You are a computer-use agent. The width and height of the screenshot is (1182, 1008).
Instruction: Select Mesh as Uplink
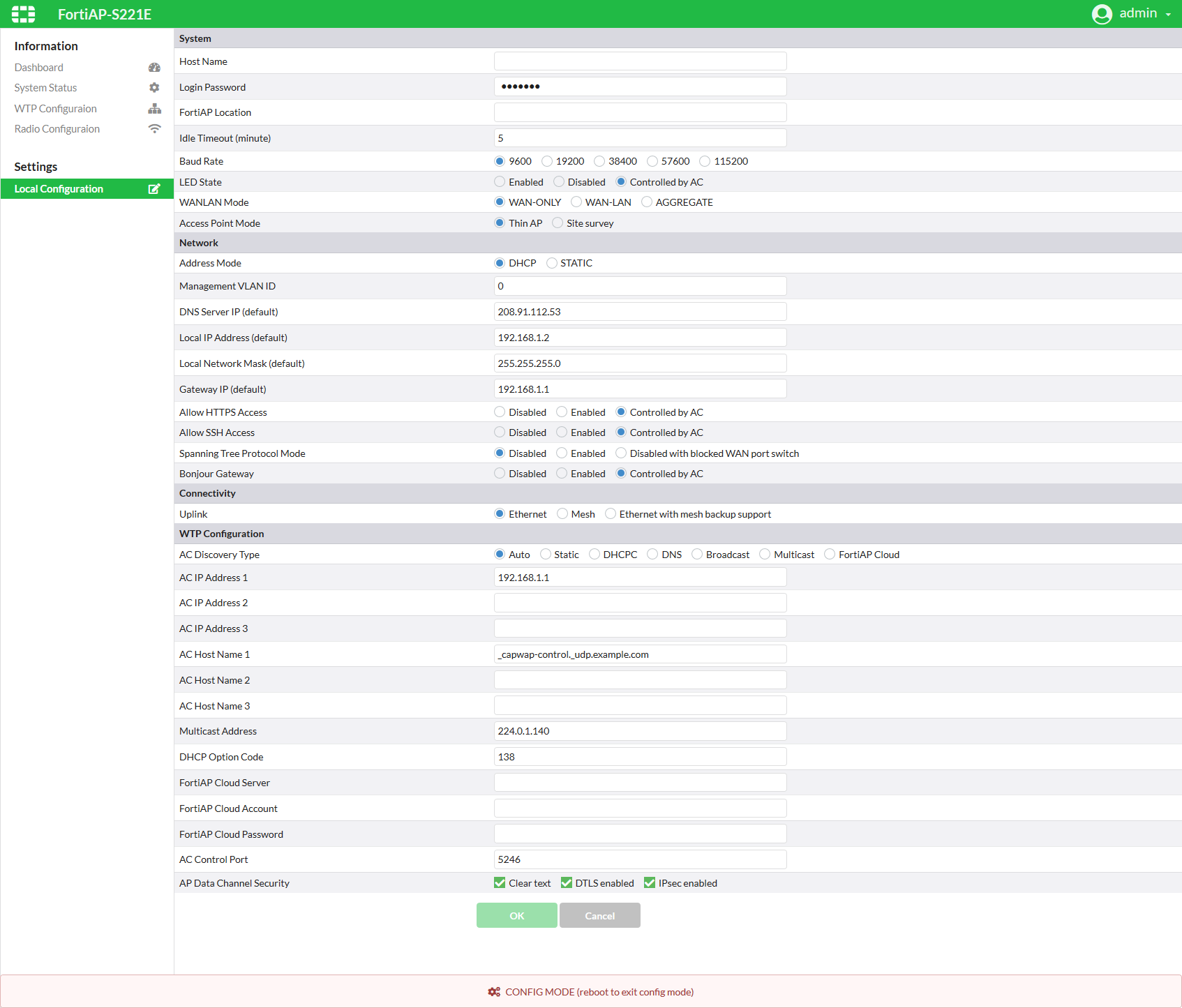(562, 514)
